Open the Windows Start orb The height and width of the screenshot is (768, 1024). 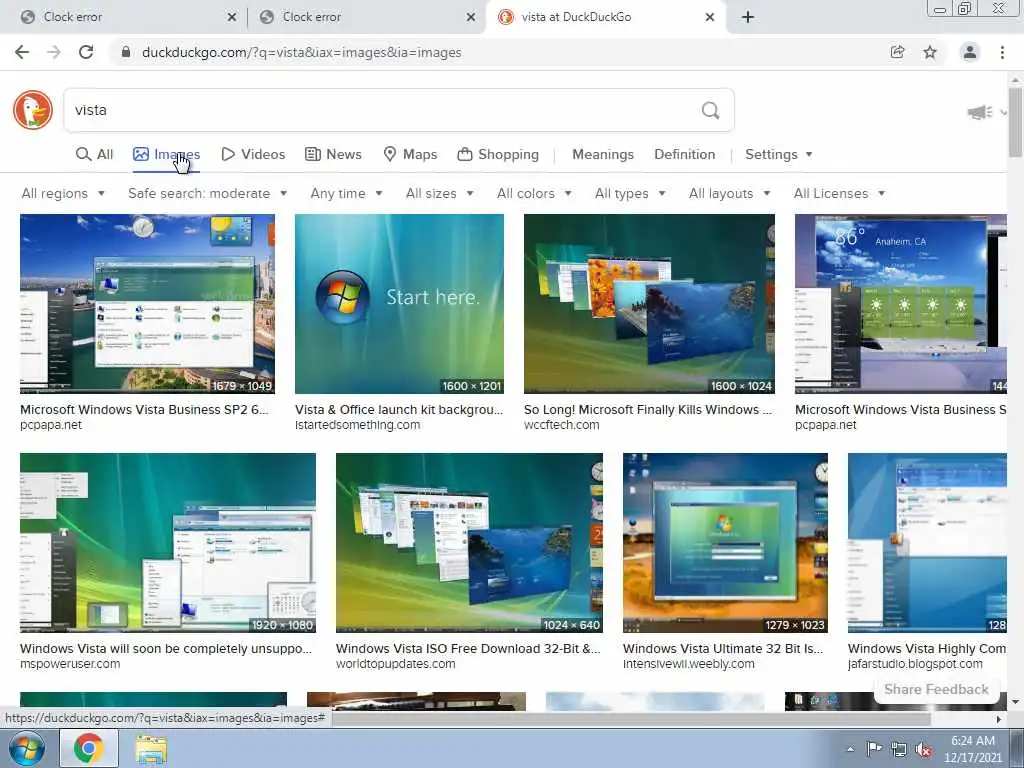(x=26, y=748)
